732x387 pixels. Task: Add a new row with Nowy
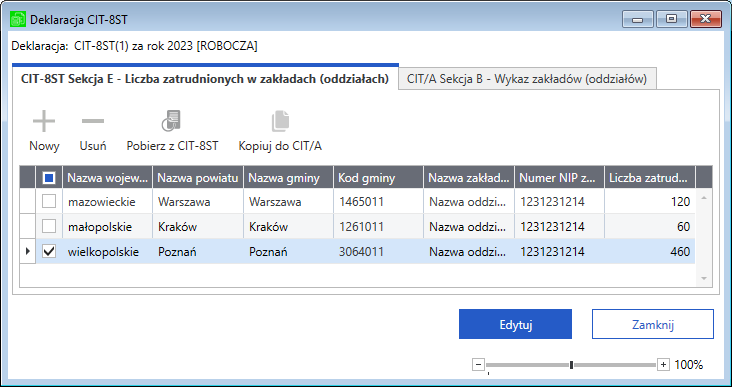coord(44,131)
